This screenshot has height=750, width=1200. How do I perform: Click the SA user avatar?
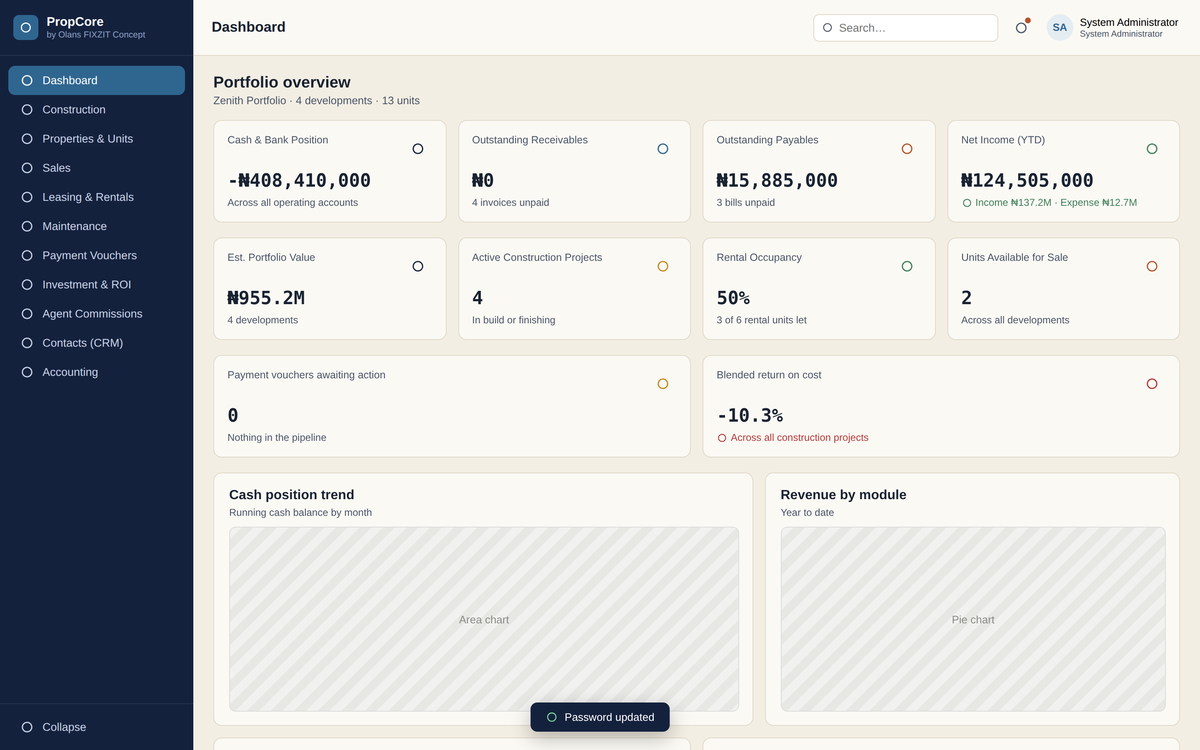pos(1060,28)
